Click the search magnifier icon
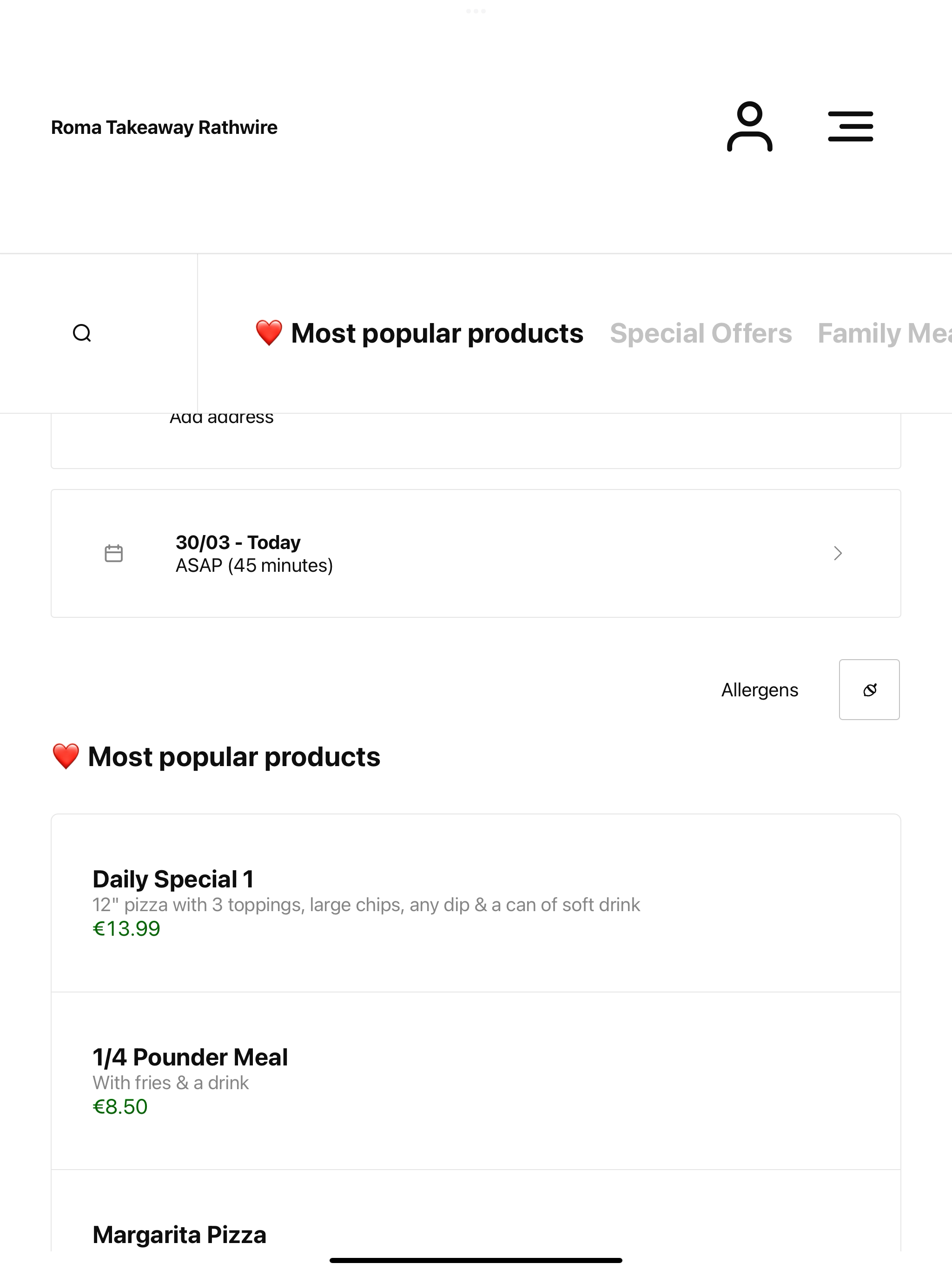The height and width of the screenshot is (1270, 952). (82, 333)
